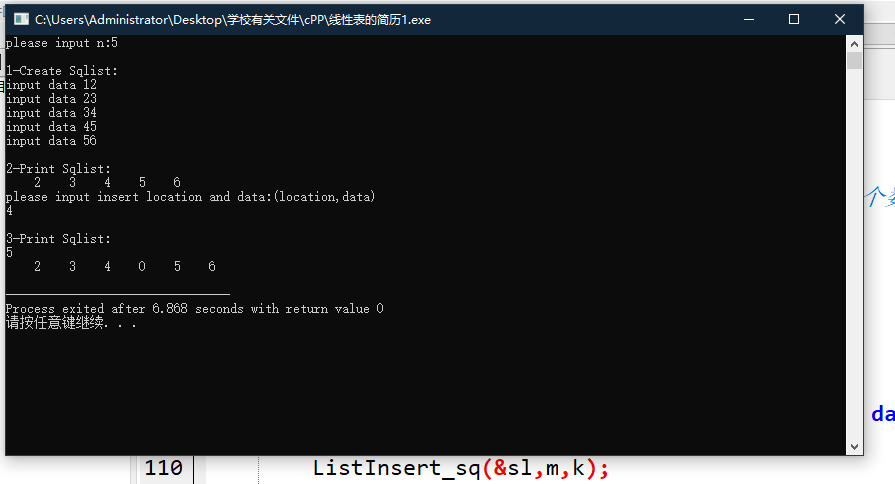Click the console vertical scrollbar thumb
This screenshot has height=484, width=895.
click(854, 60)
